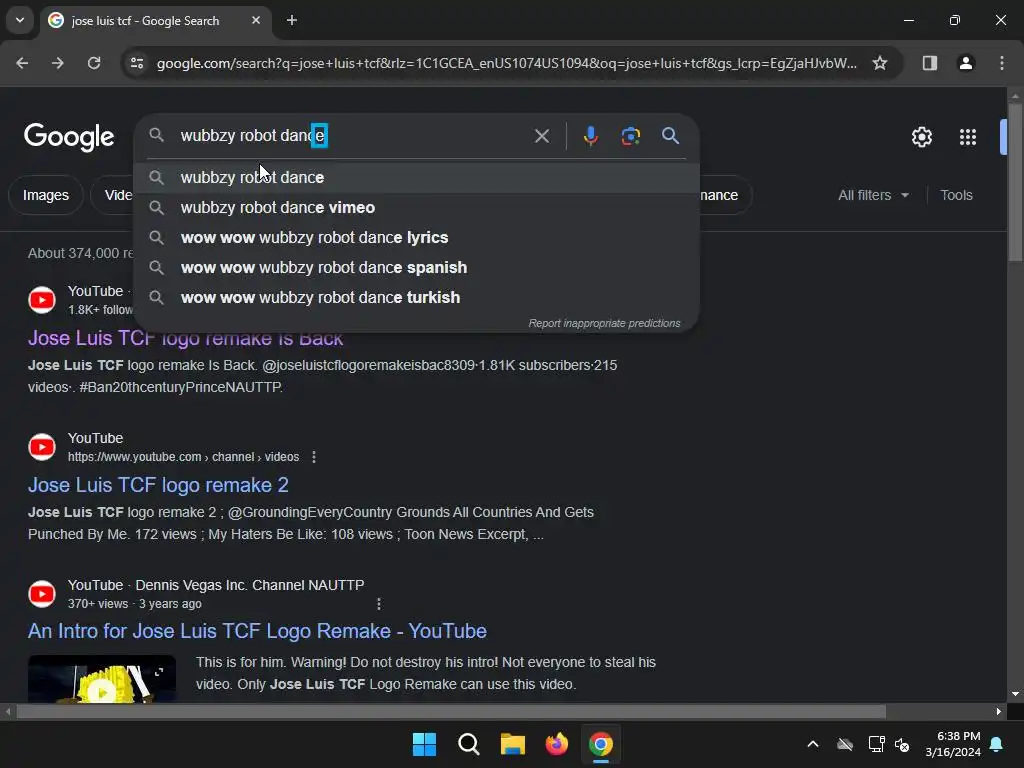Click Report inappropriate predictions
The width and height of the screenshot is (1024, 768).
[x=604, y=323]
